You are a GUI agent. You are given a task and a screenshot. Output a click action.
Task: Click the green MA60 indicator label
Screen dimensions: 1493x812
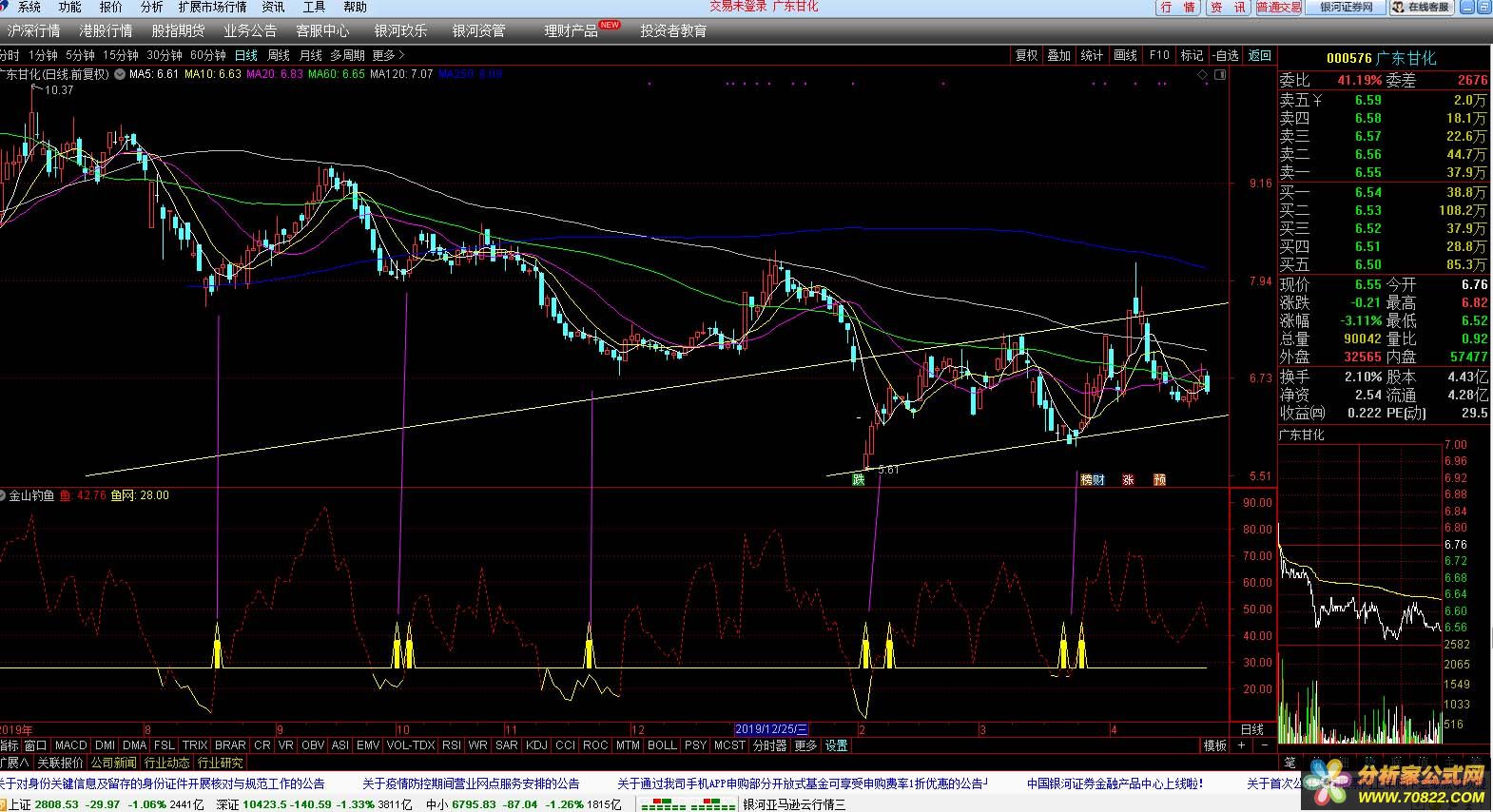(337, 73)
